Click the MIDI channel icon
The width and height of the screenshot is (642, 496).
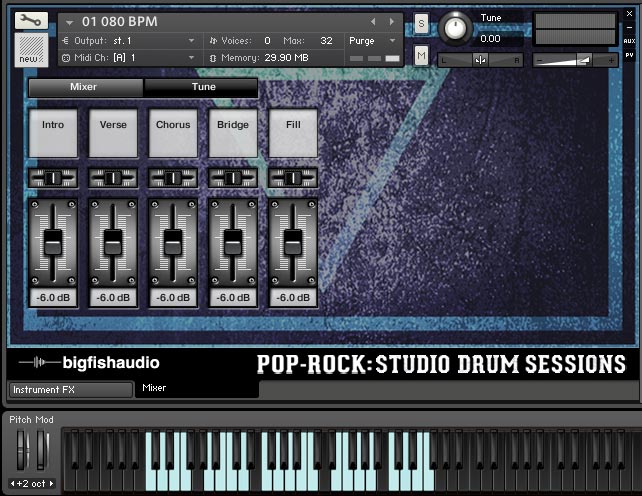pyautogui.click(x=66, y=58)
